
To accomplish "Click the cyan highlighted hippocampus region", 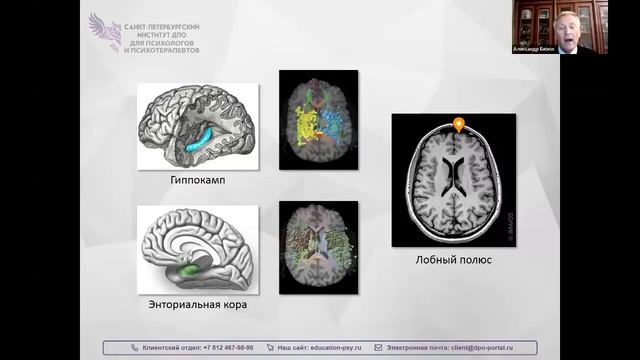I will pos(199,140).
